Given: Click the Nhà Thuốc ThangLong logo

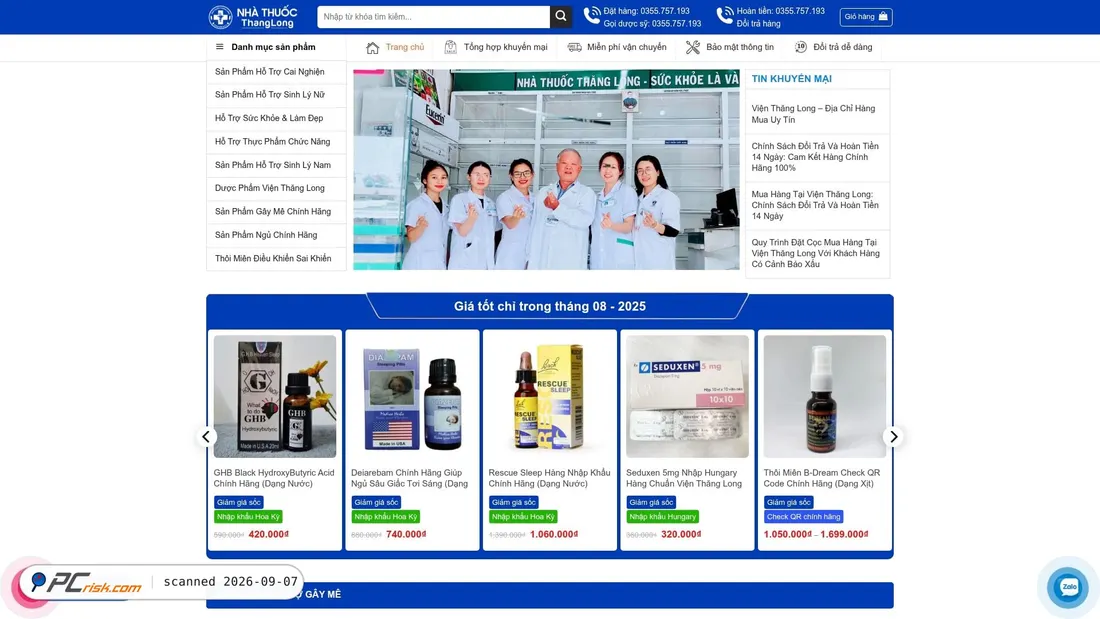Looking at the screenshot, I should [x=253, y=17].
